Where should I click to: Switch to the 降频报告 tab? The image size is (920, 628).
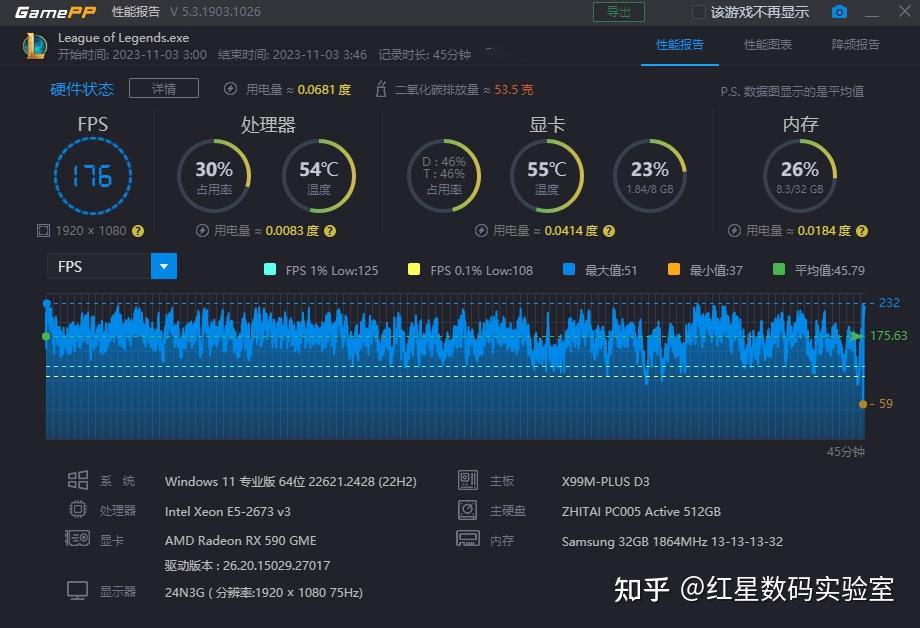tap(855, 45)
